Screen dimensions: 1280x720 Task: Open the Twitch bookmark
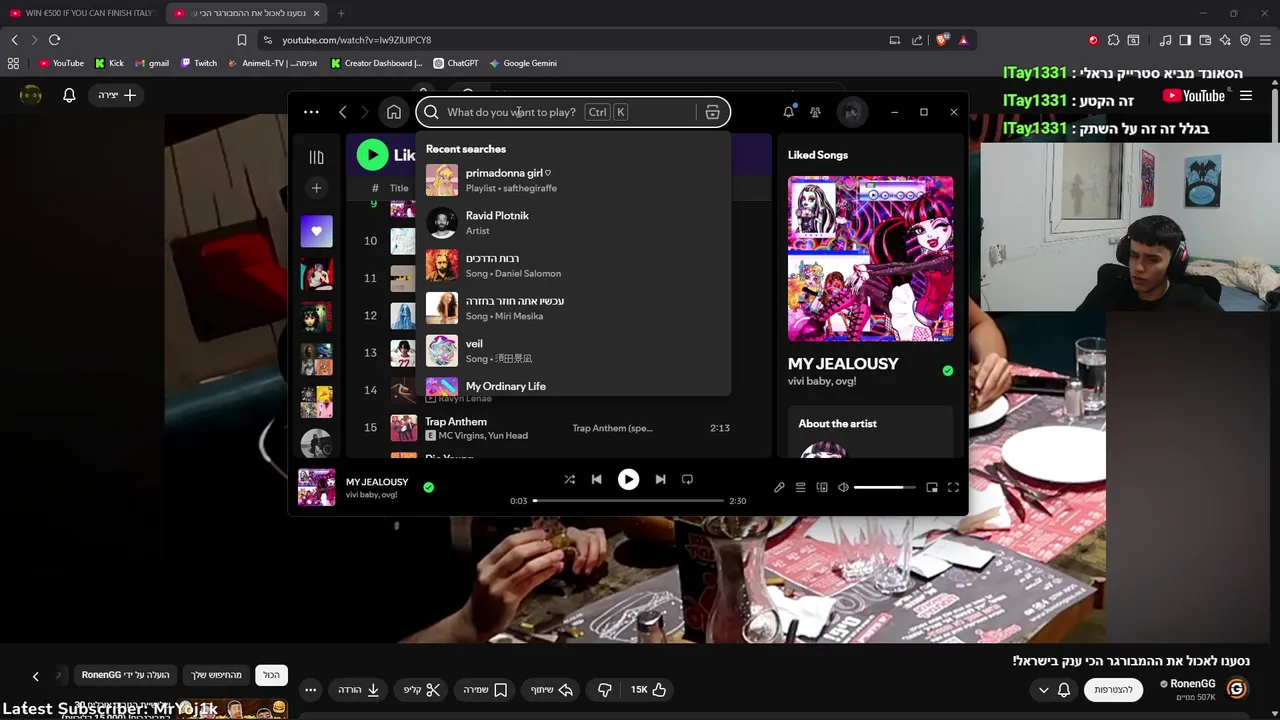pyautogui.click(x=199, y=63)
